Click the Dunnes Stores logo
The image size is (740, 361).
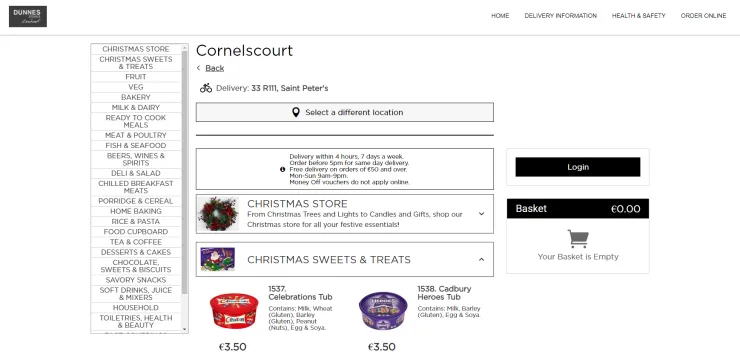click(28, 17)
